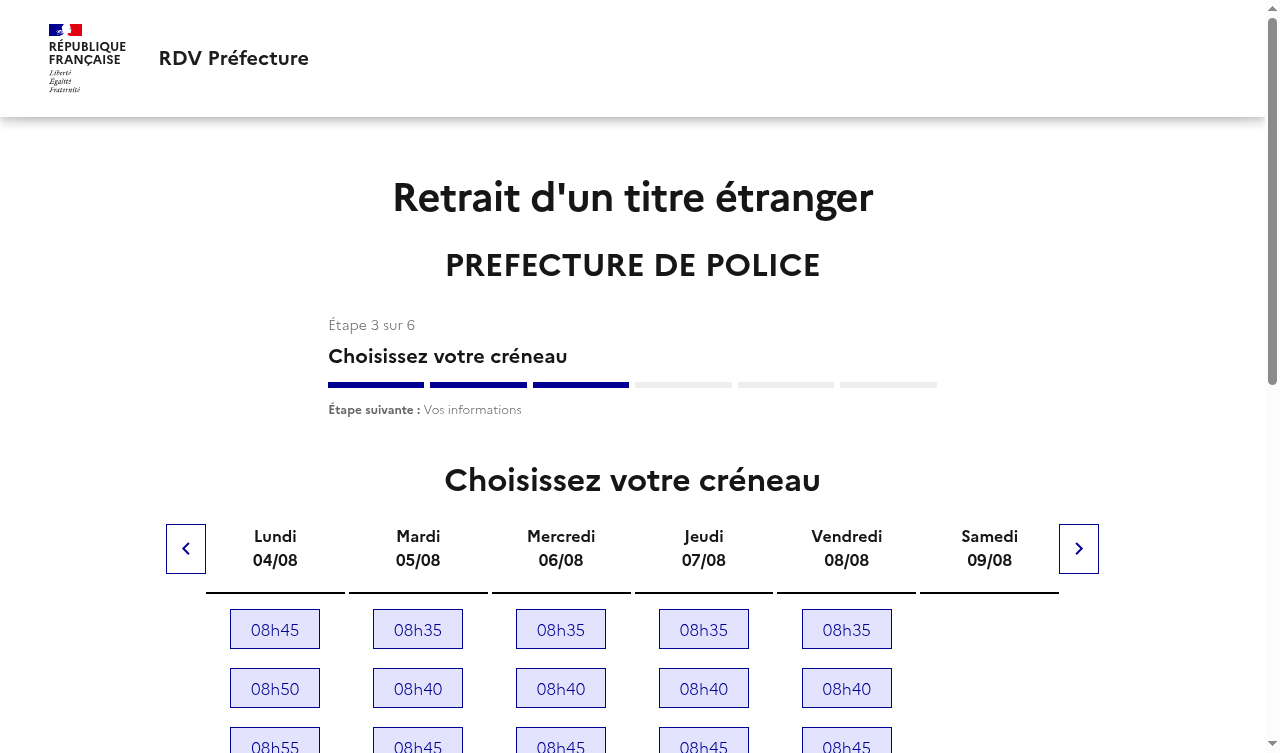
Task: Select 08h45 slot on Lundi 04/08
Action: coord(275,629)
